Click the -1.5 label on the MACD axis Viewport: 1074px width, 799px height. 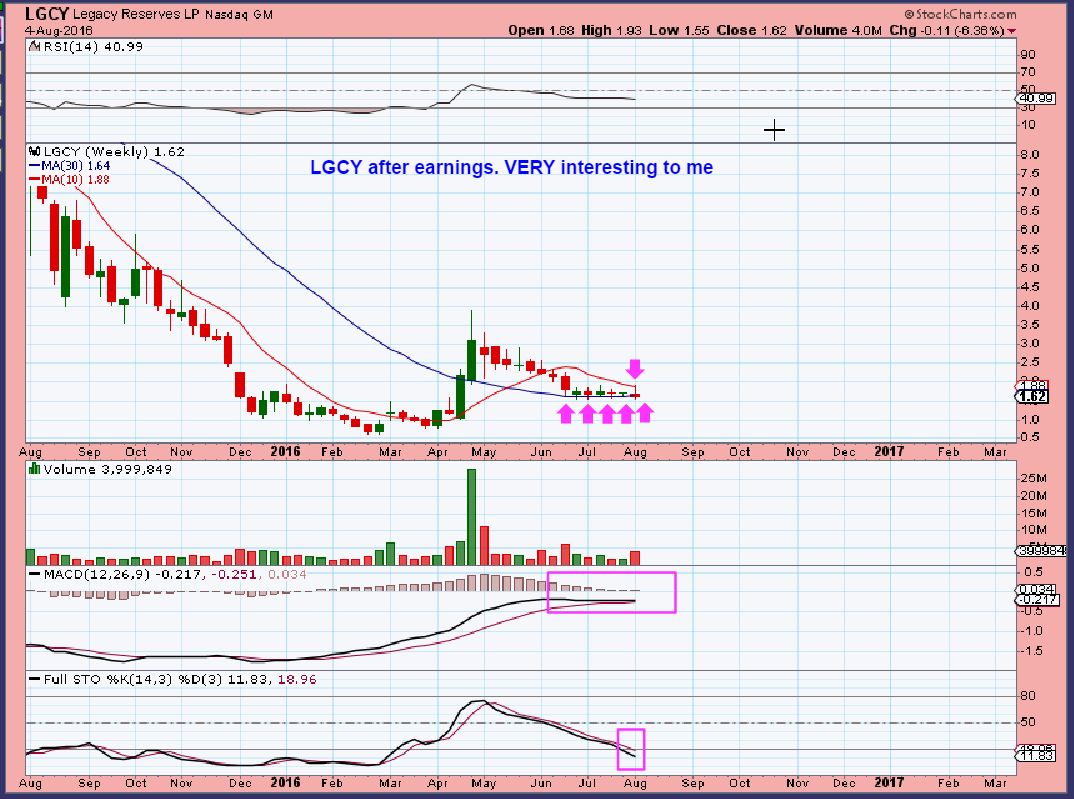click(x=1030, y=650)
